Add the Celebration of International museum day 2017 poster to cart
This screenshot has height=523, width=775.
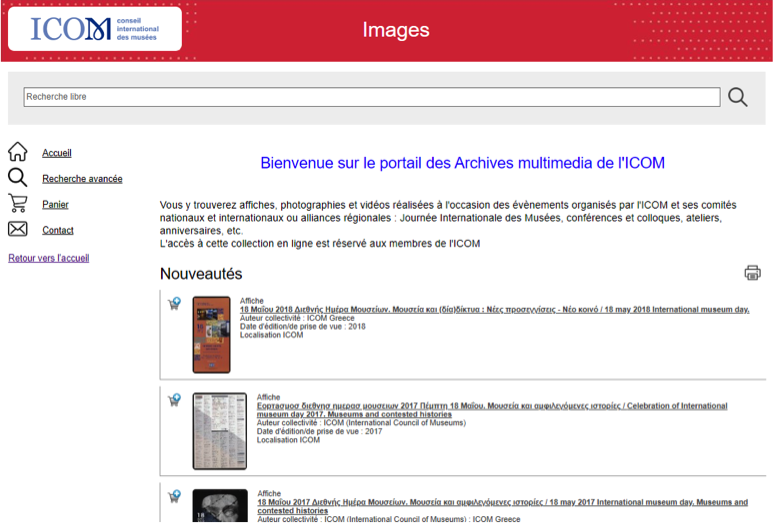point(174,400)
